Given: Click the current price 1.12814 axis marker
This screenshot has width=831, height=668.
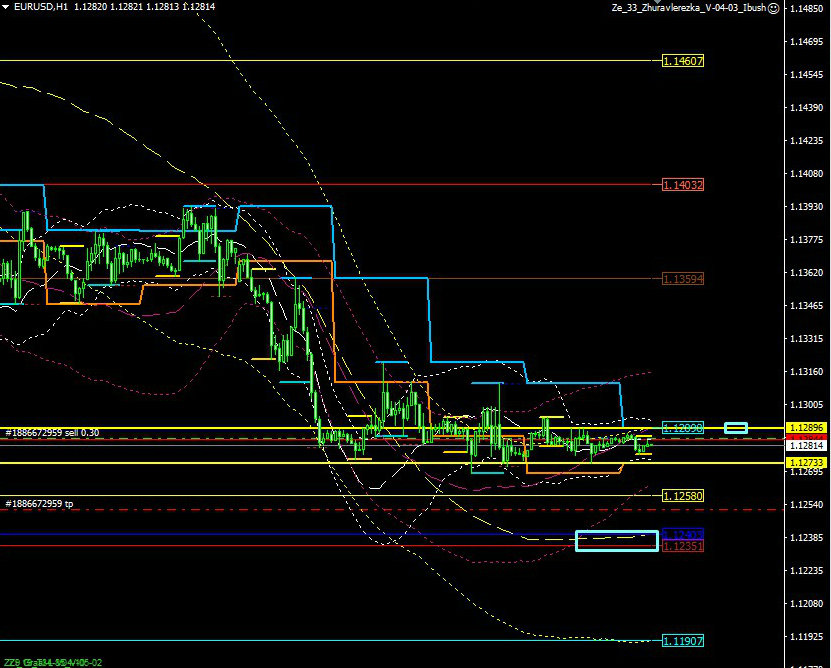Looking at the screenshot, I should [808, 446].
